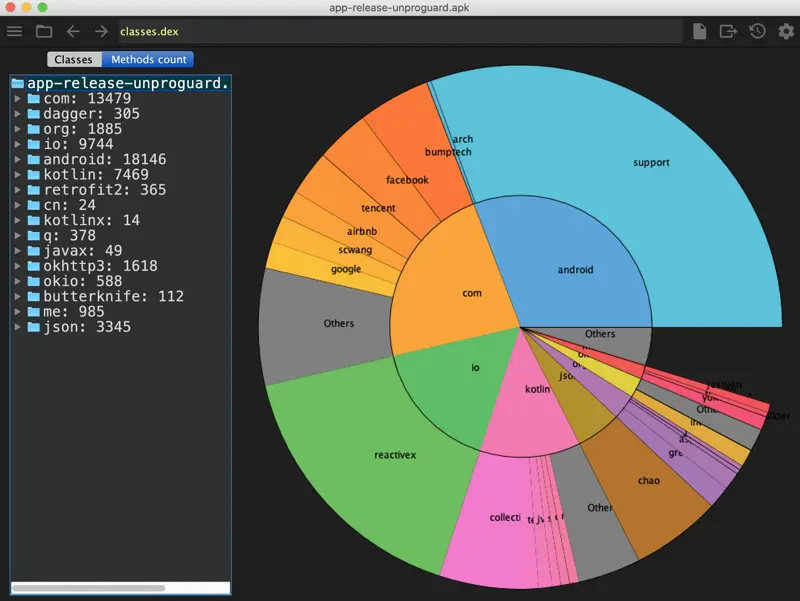Select the butterknife: 112 tree row

pyautogui.click(x=120, y=296)
